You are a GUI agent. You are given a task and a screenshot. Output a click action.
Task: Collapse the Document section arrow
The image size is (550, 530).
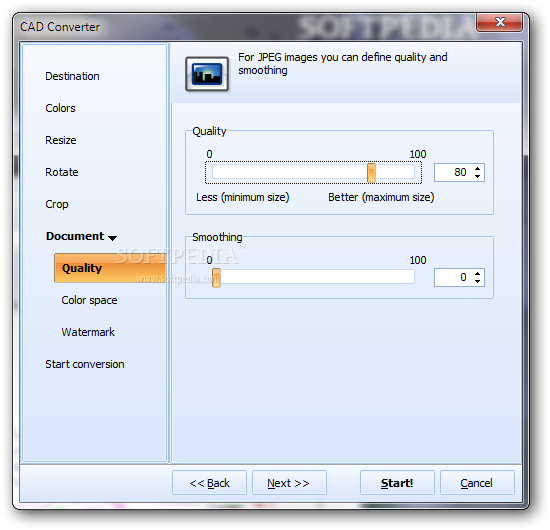pos(113,238)
